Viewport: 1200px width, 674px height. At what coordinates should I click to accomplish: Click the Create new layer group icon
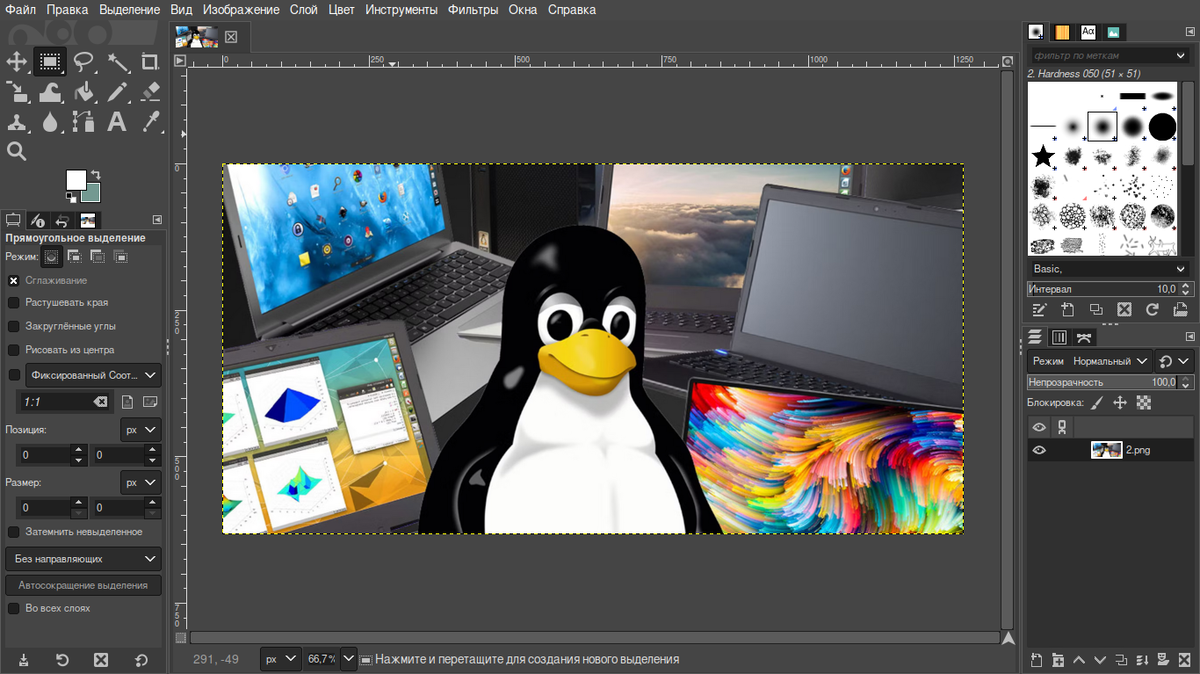(1058, 660)
